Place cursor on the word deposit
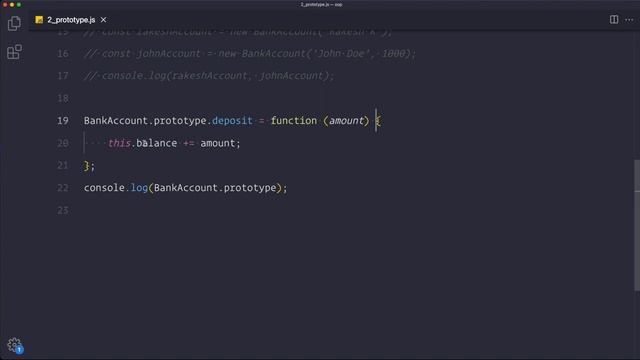This screenshot has height=360, width=640. tap(232, 121)
